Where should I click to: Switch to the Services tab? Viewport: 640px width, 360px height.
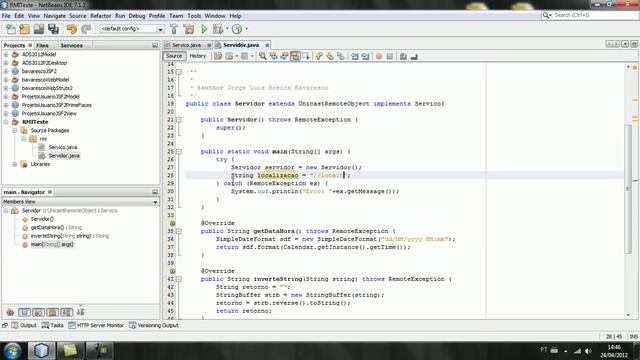(x=71, y=45)
